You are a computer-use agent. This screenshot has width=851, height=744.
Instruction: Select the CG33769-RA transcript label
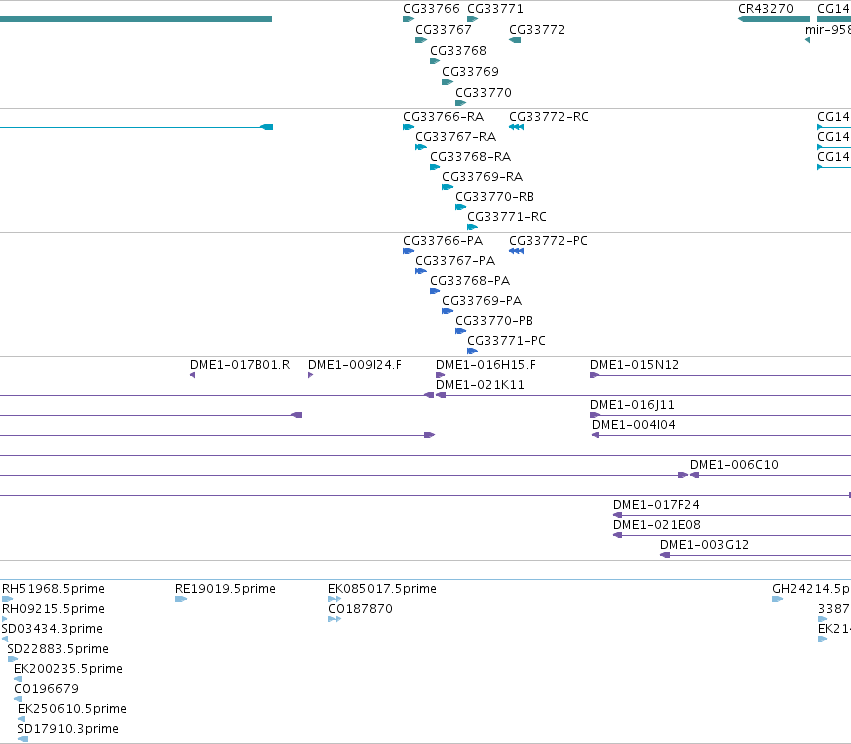[482, 177]
